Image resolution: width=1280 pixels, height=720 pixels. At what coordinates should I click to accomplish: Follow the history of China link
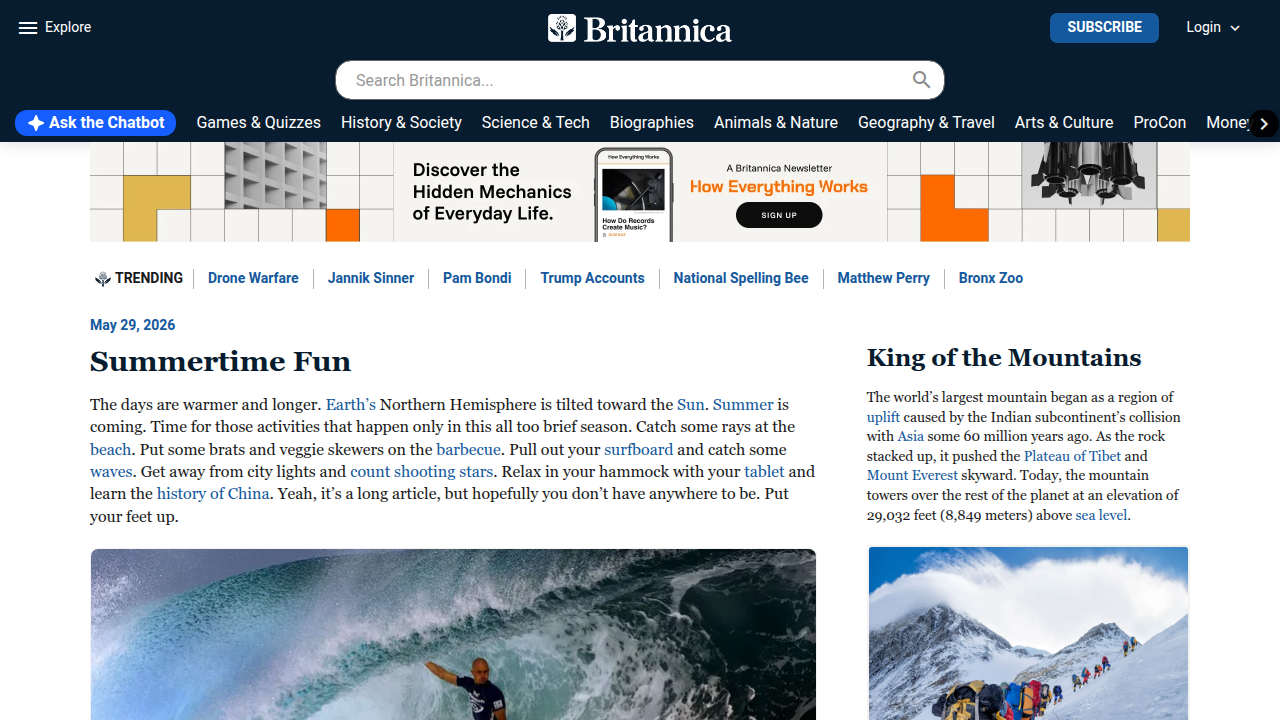pyautogui.click(x=213, y=493)
